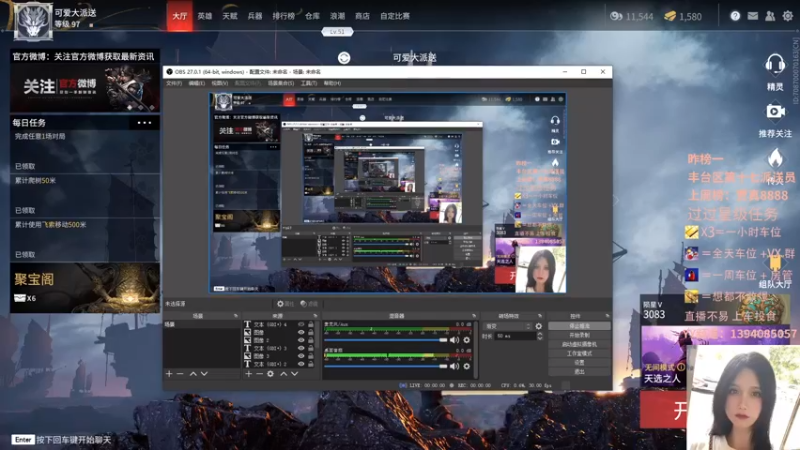Open the 关注官方微博 banner

[85, 87]
